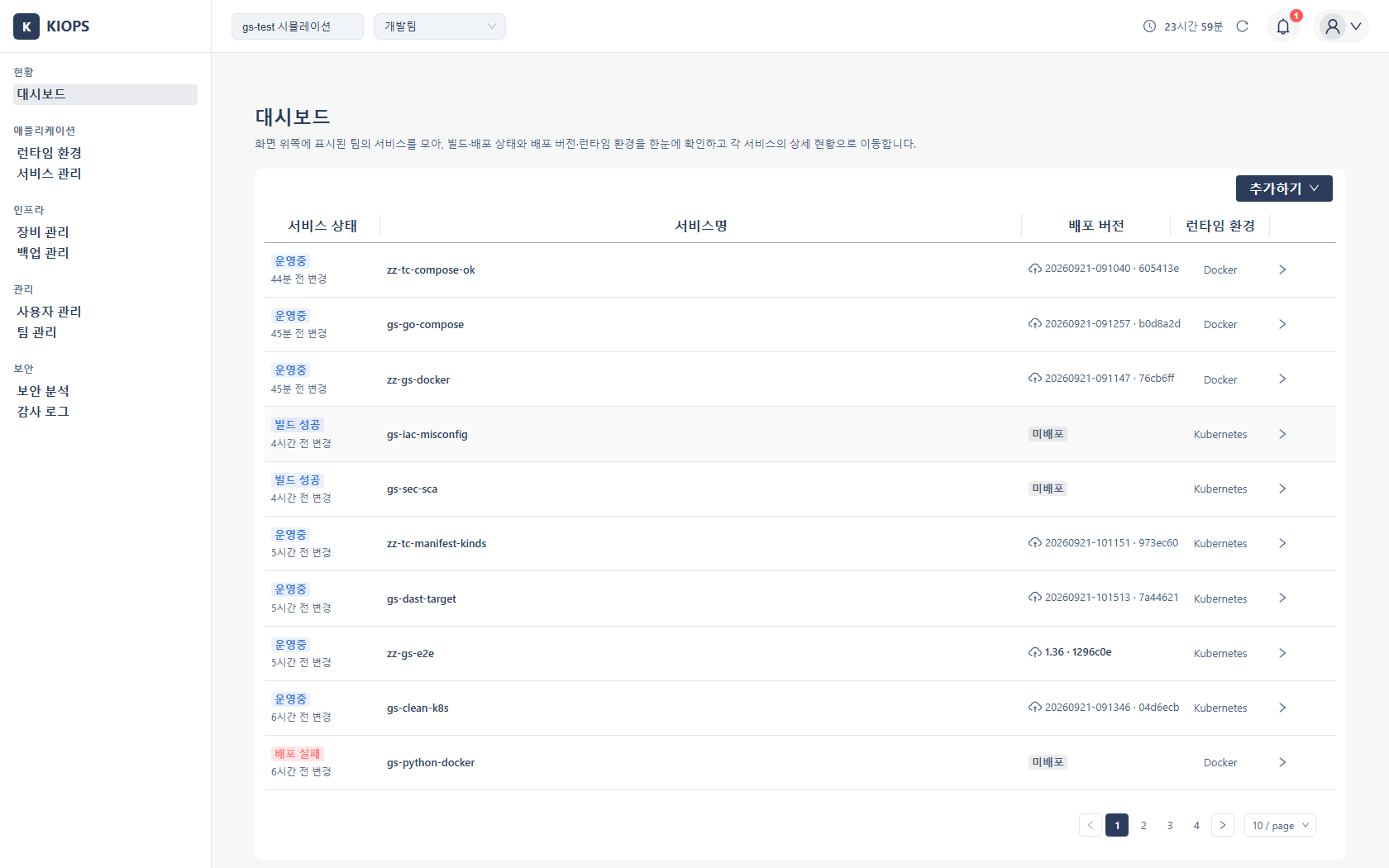Screen dimensions: 1389x868
Task: Go to page 4 of the table
Action: (x=1196, y=825)
